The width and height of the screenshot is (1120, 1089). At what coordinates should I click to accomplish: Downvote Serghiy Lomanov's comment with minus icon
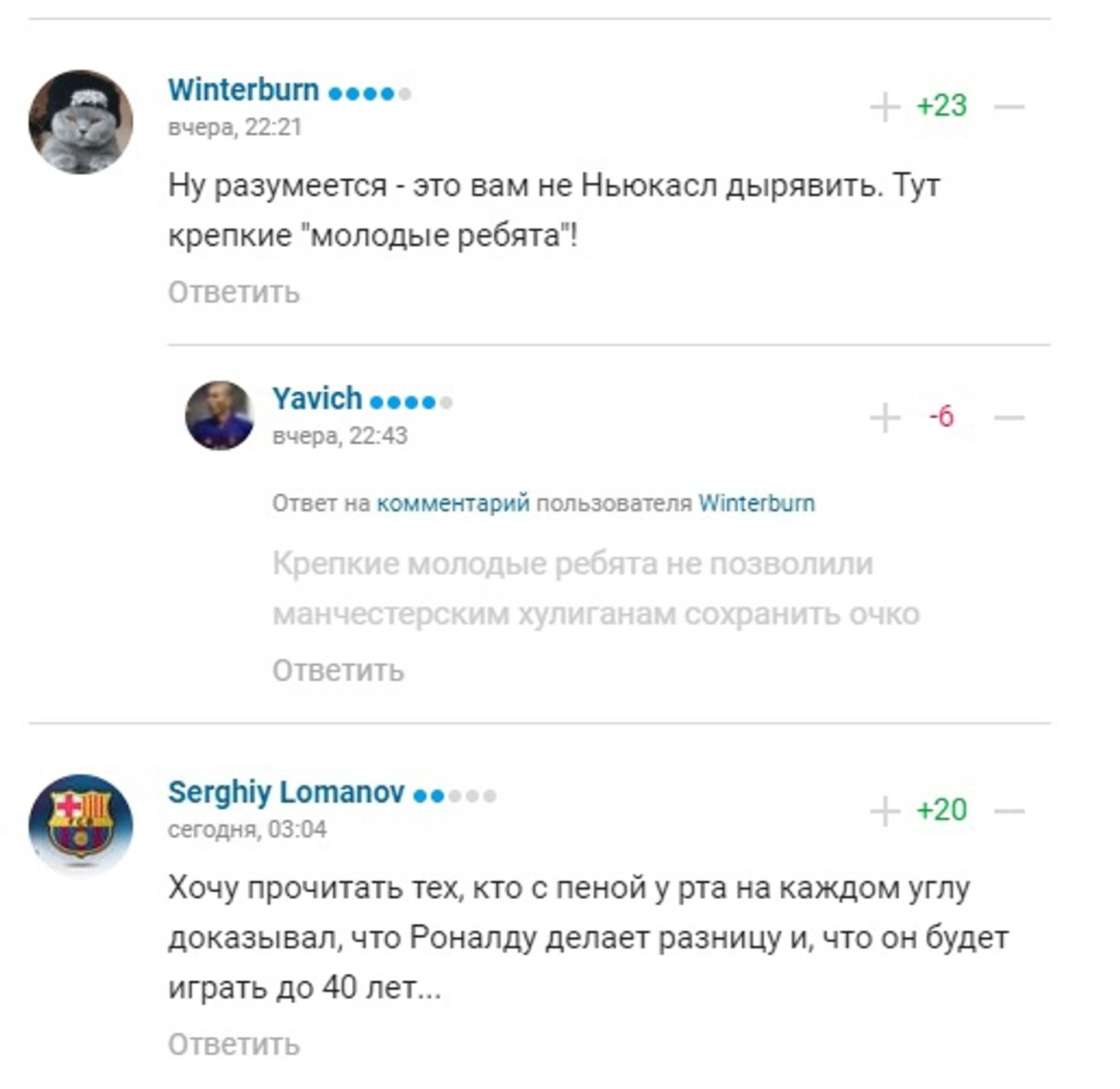pos(1009,811)
